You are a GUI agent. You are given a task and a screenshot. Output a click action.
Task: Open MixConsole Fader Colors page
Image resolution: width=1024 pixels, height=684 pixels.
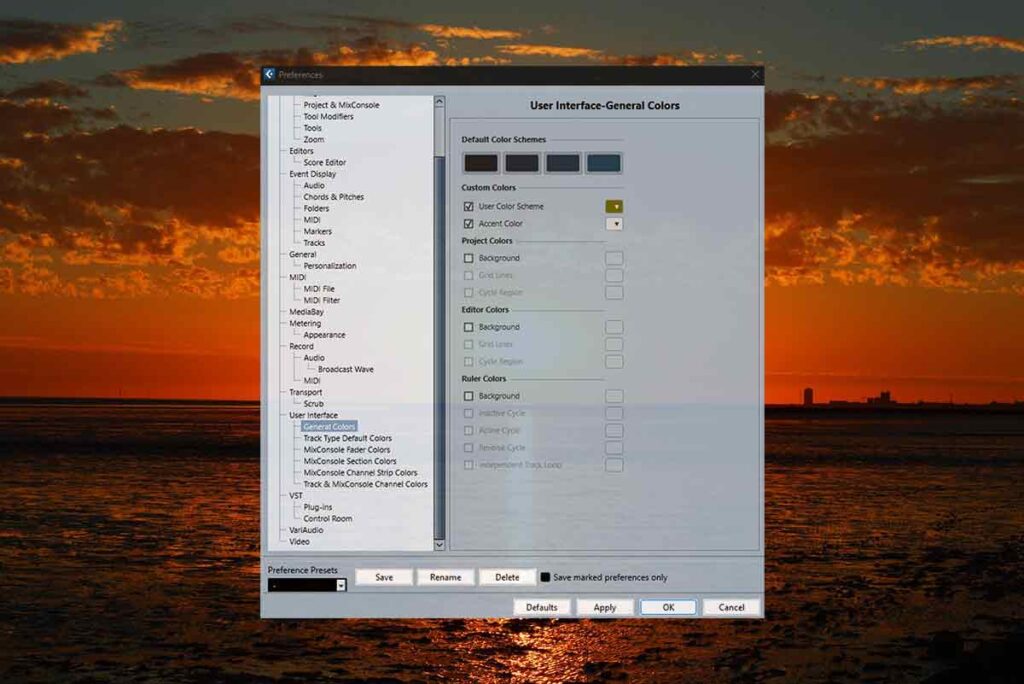coord(346,450)
